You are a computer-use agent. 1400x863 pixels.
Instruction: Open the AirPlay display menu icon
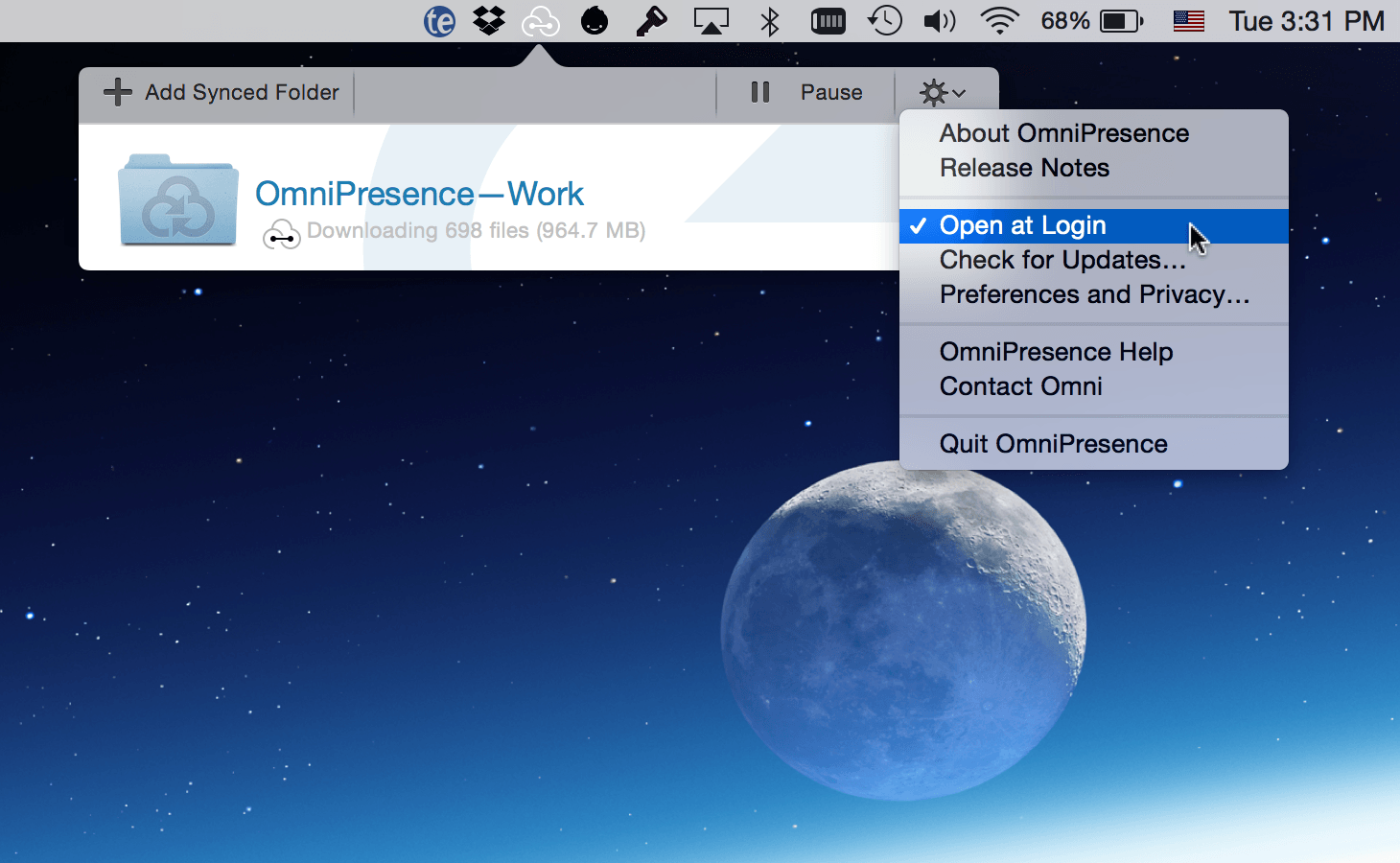pos(711,21)
